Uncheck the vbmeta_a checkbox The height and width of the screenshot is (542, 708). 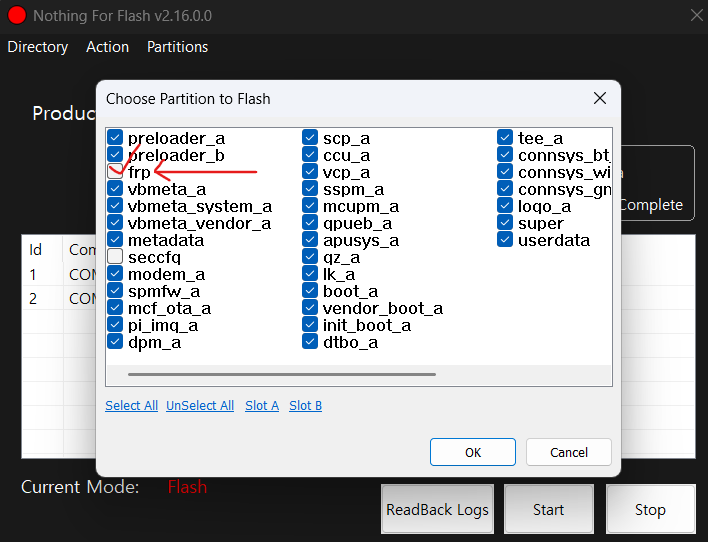click(115, 189)
